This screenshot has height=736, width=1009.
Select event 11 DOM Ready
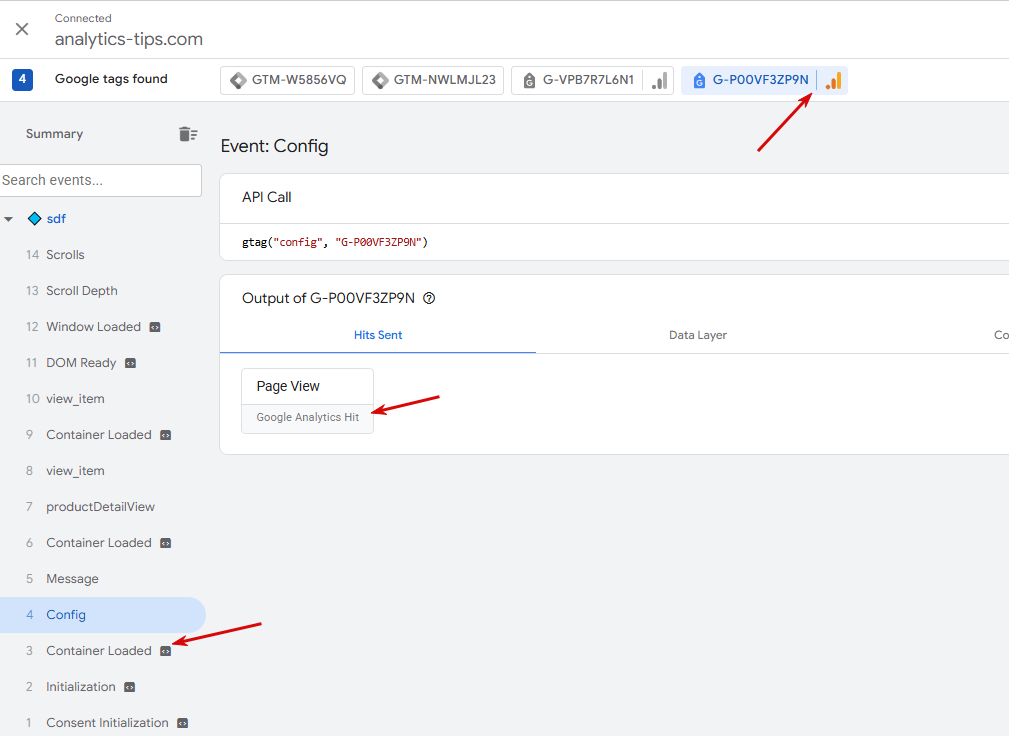tap(103, 363)
